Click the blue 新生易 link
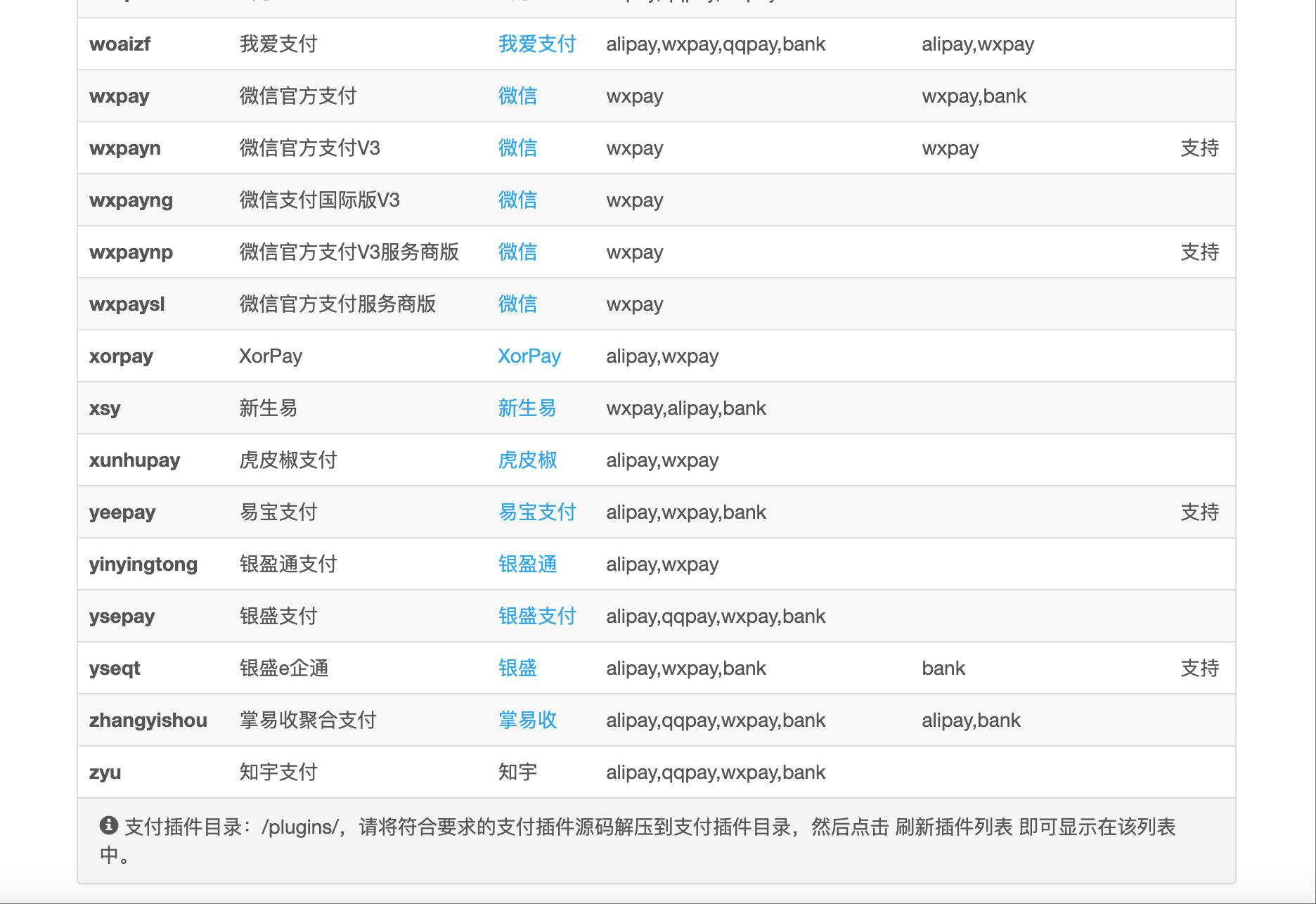 tap(527, 408)
